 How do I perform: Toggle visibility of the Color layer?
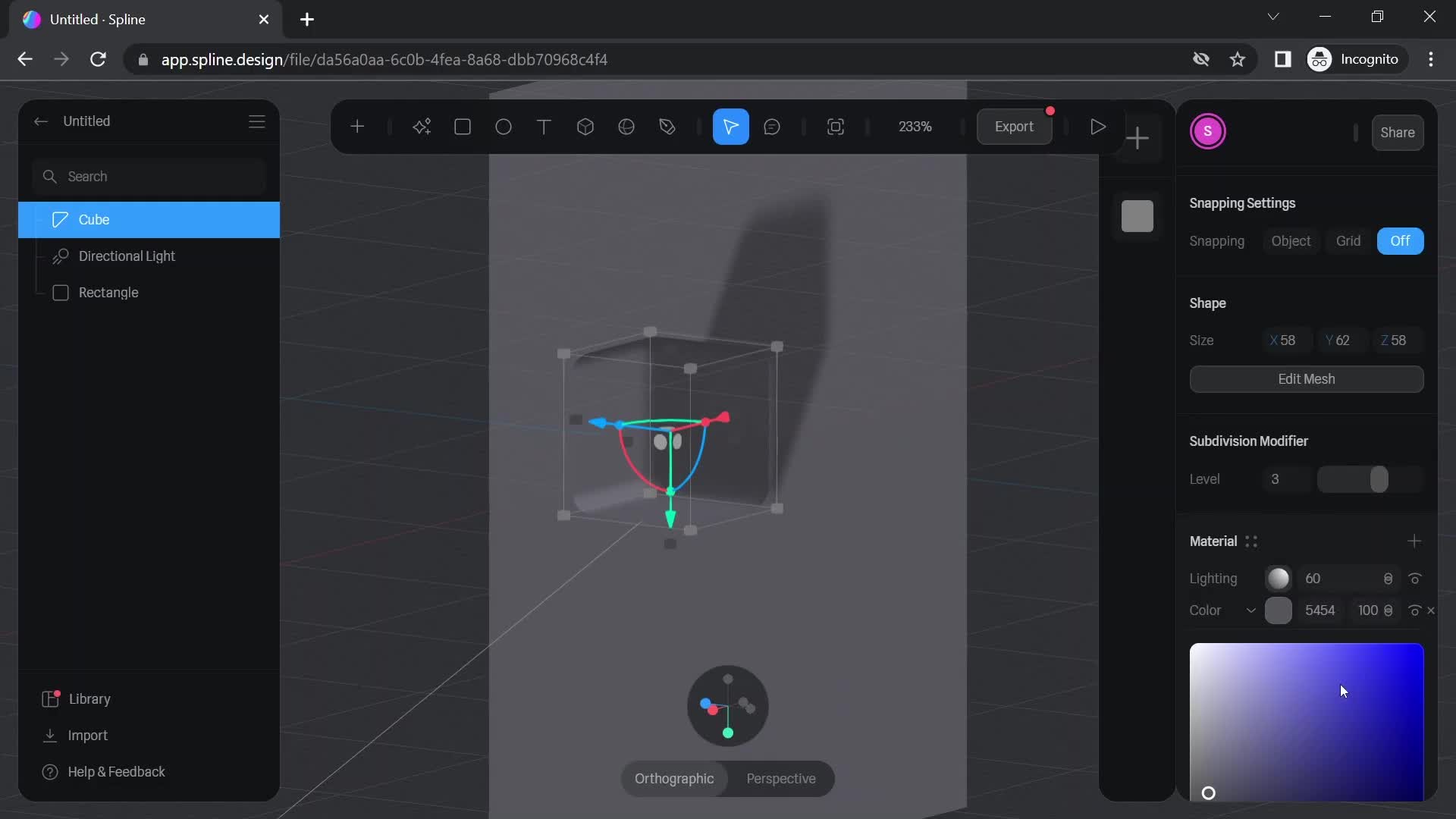1414,610
